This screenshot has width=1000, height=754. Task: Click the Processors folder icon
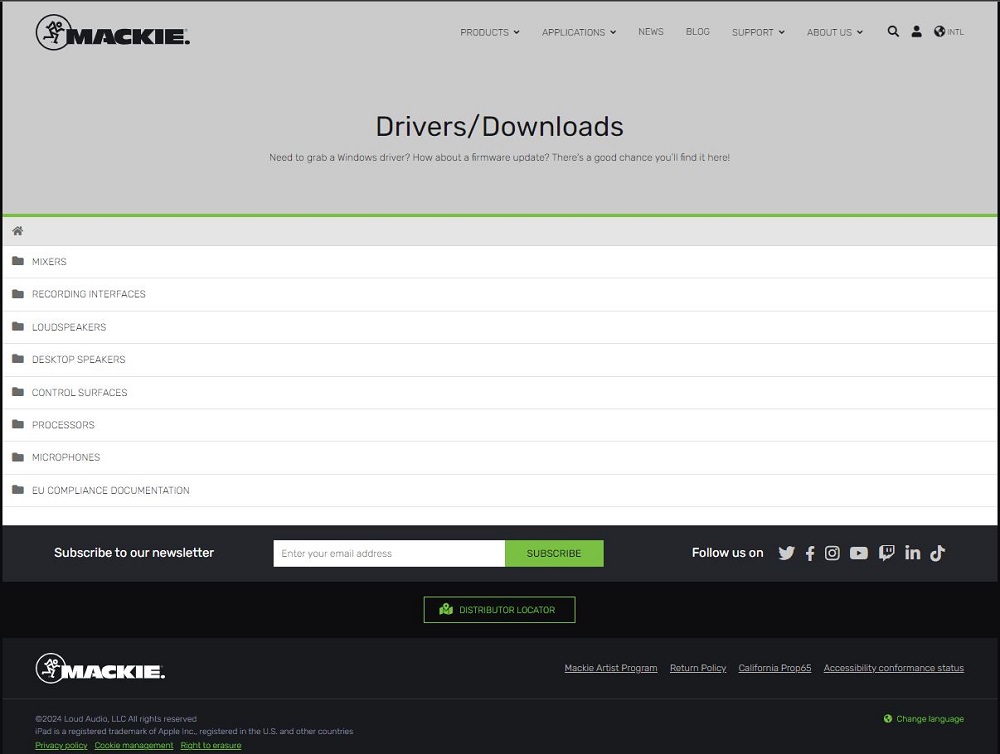coord(18,424)
